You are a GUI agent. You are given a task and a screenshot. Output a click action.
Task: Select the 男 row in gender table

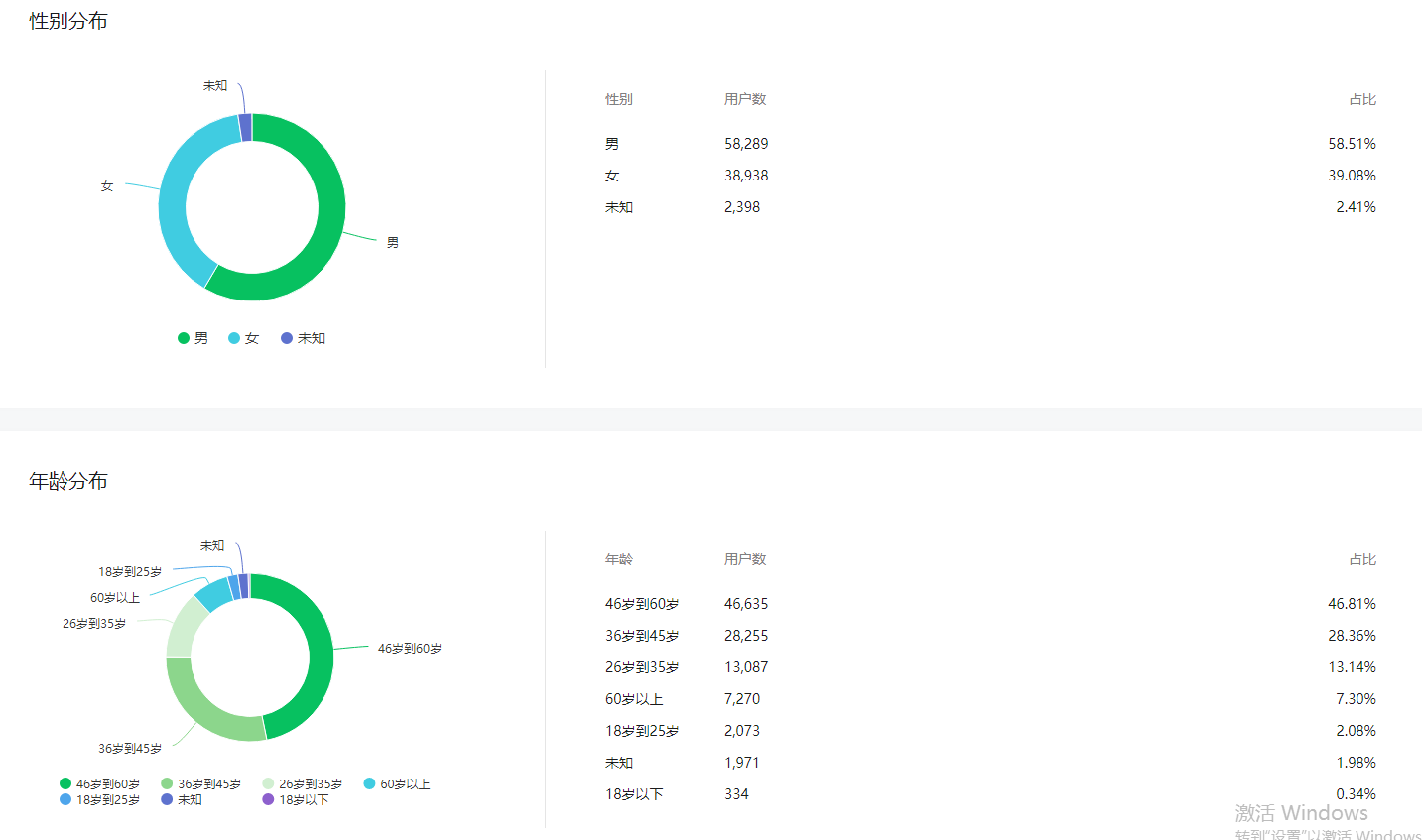coord(990,144)
